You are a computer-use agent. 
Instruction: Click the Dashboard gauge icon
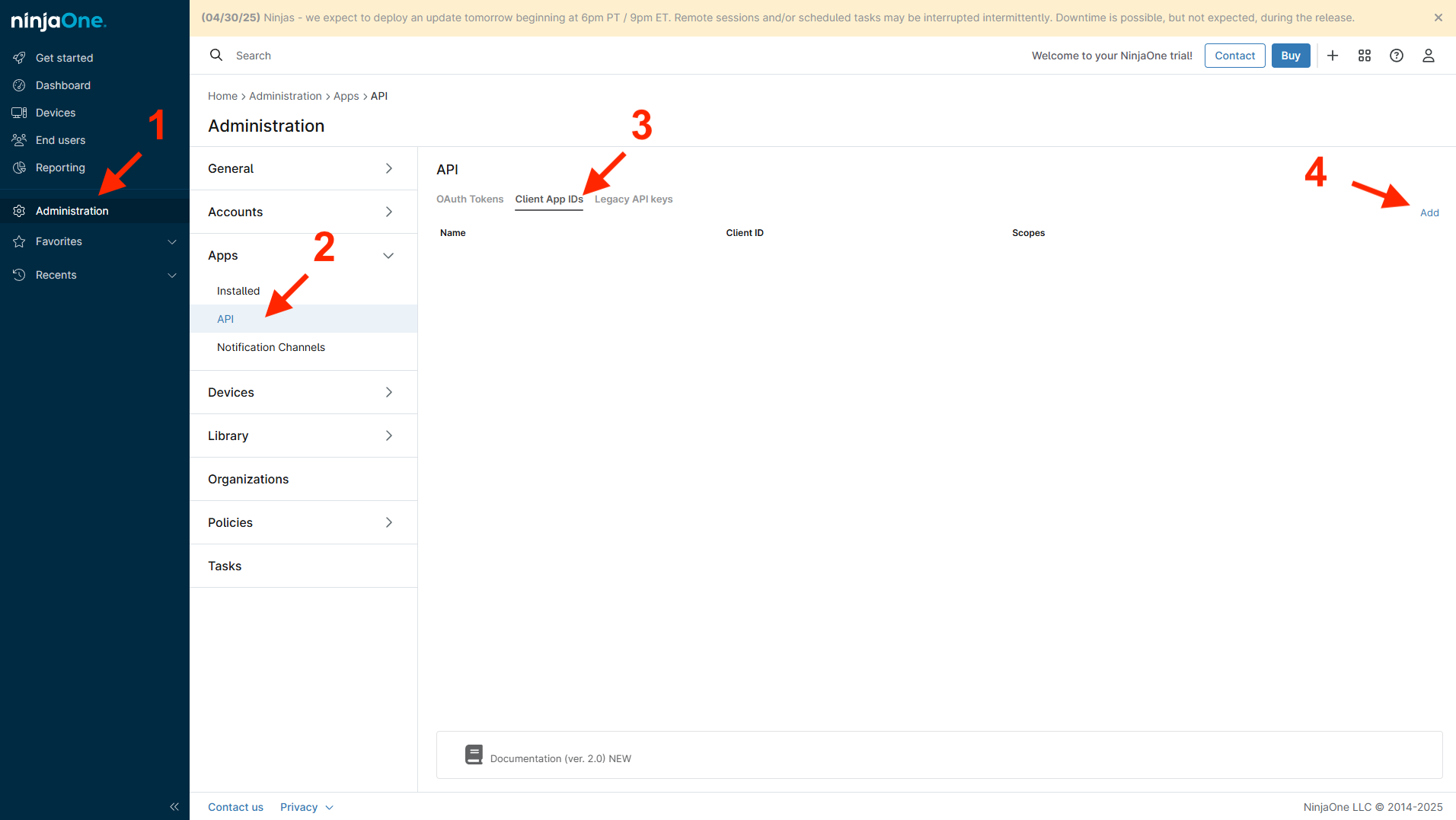20,85
